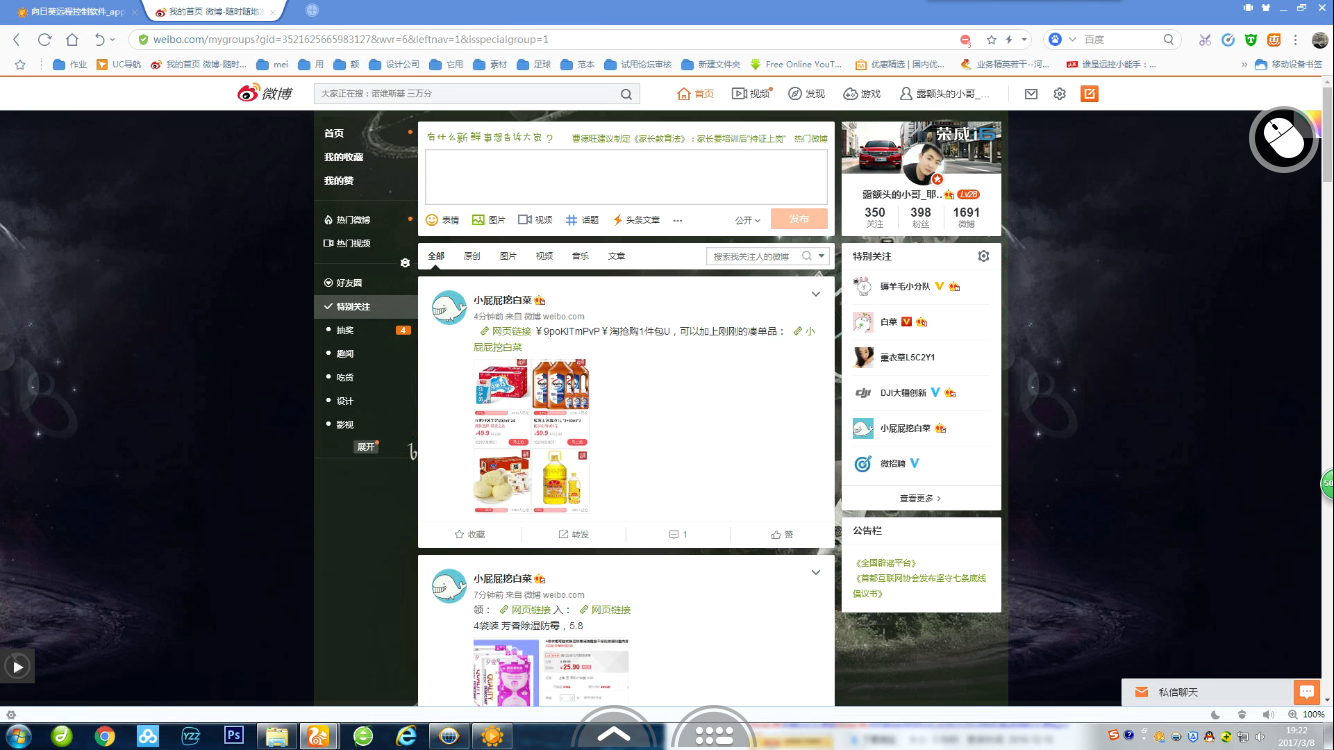Open the 公开 visibility dropdown

(747, 220)
